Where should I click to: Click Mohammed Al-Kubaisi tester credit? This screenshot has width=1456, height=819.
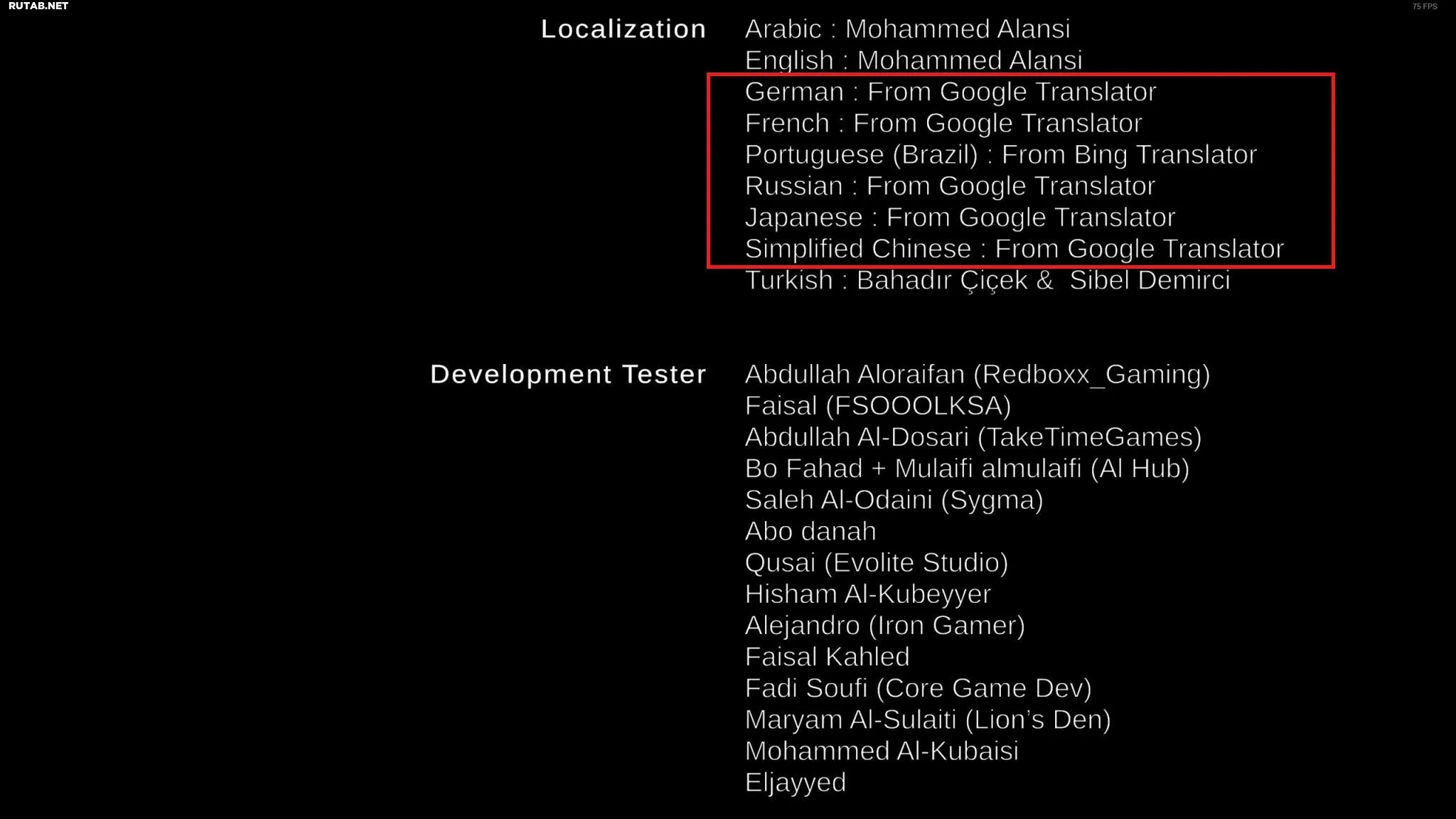[x=882, y=750]
